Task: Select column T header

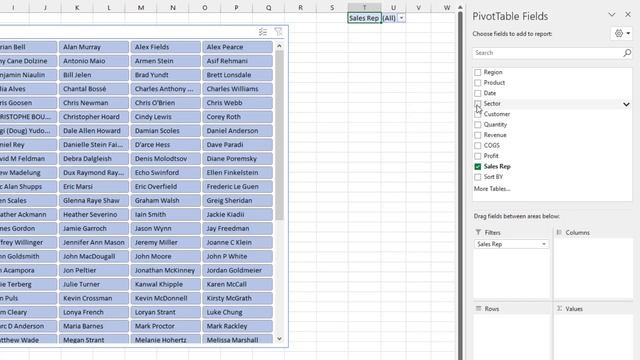Action: pos(364,7)
